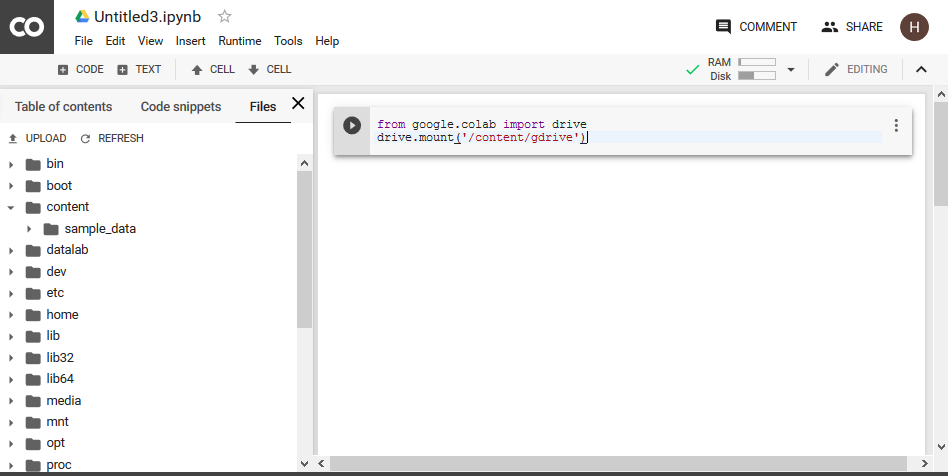Click the SHARE button
Image resolution: width=948 pixels, height=476 pixels.
852,27
